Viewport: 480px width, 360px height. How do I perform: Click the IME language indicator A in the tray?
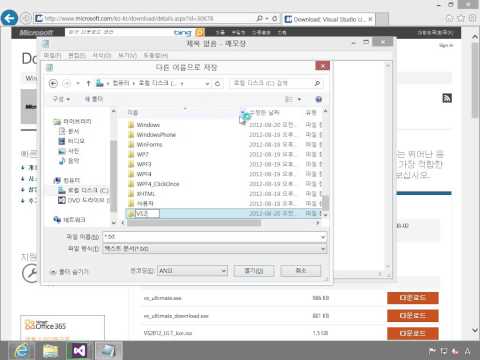(x=468, y=351)
